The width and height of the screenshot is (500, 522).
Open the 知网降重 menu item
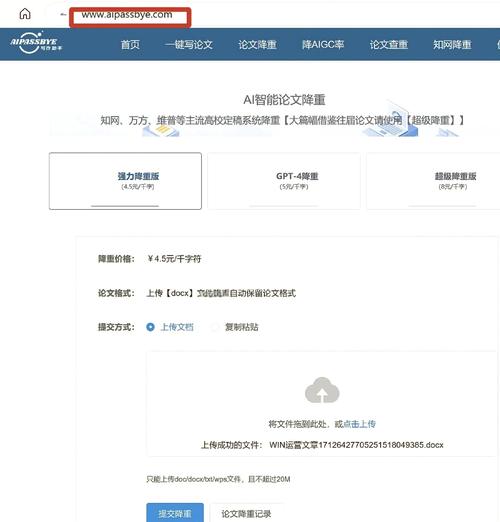point(452,45)
